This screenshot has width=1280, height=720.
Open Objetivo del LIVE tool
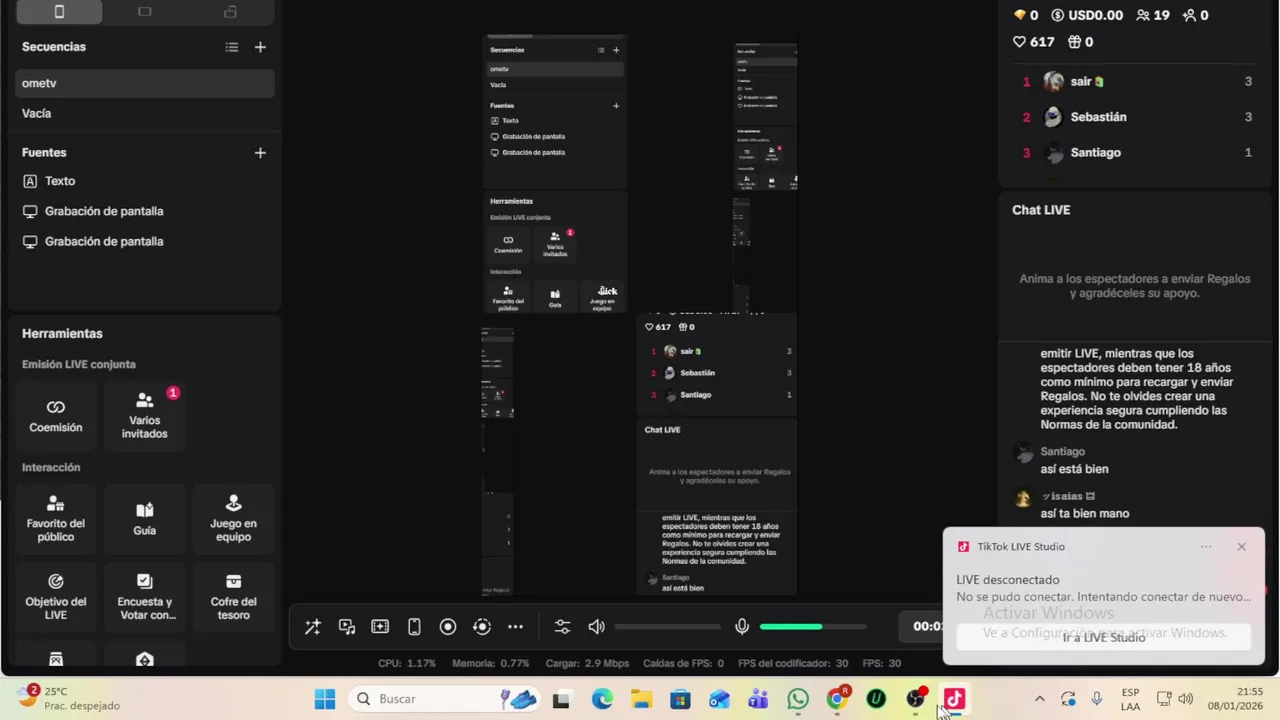(x=56, y=596)
